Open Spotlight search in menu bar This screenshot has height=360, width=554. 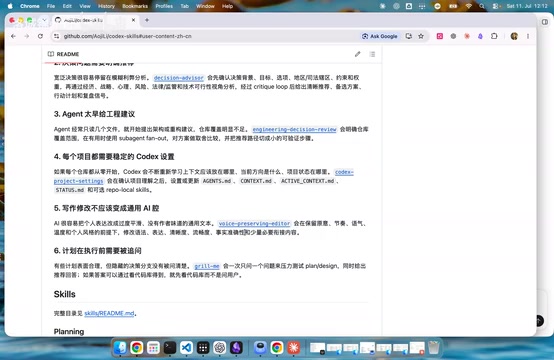coord(482,6)
